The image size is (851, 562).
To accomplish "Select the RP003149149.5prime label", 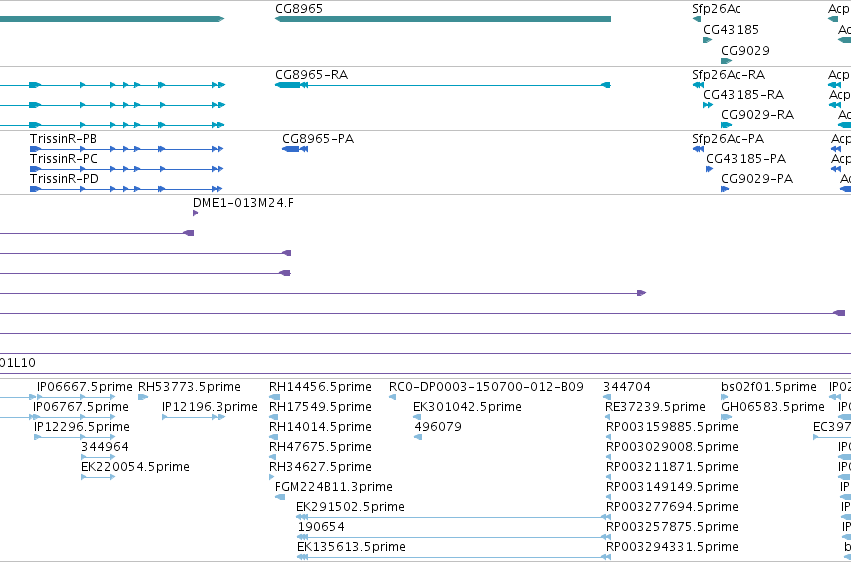I will [x=672, y=487].
